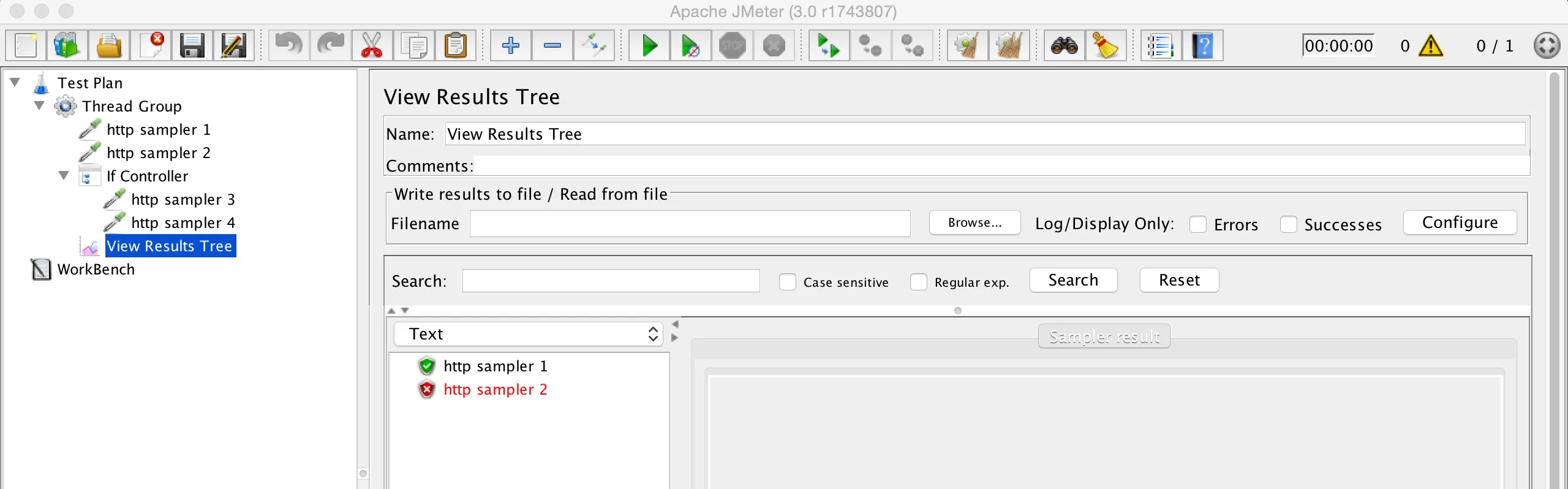
Task: Click the Search text field
Action: (611, 281)
